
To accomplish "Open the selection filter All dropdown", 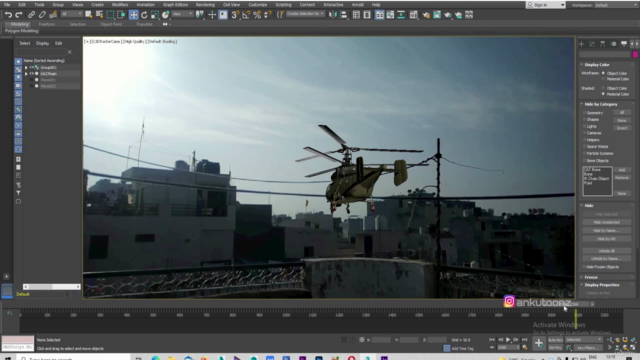I will [71, 14].
